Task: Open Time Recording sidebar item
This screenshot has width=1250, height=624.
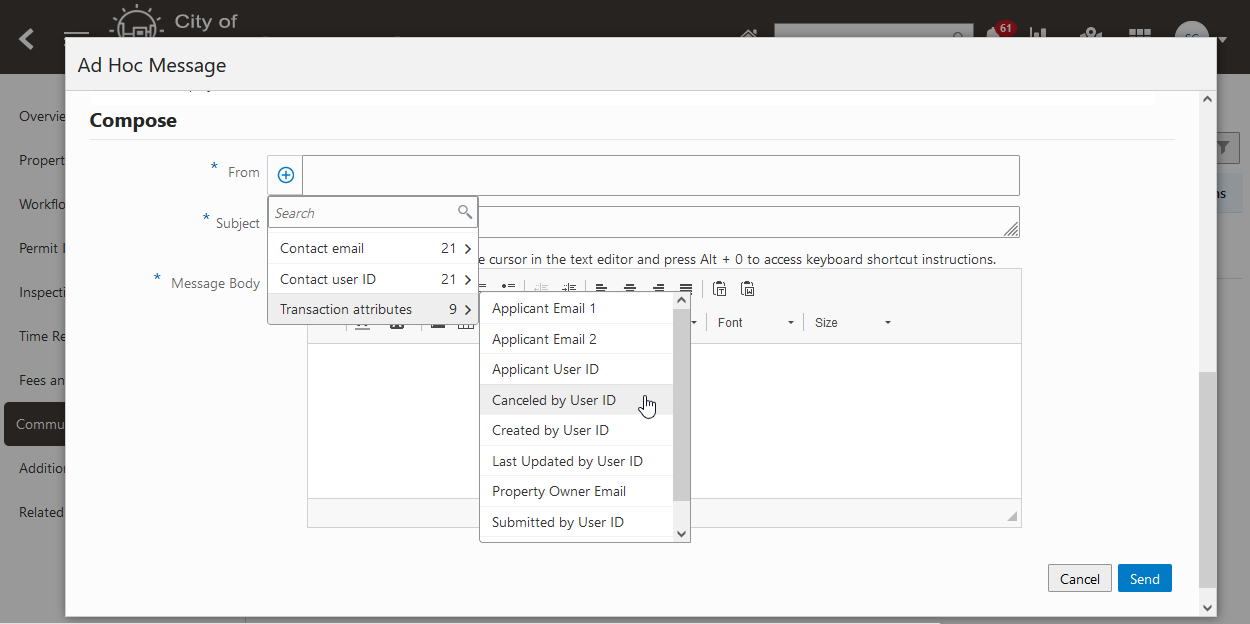Action: (x=42, y=336)
